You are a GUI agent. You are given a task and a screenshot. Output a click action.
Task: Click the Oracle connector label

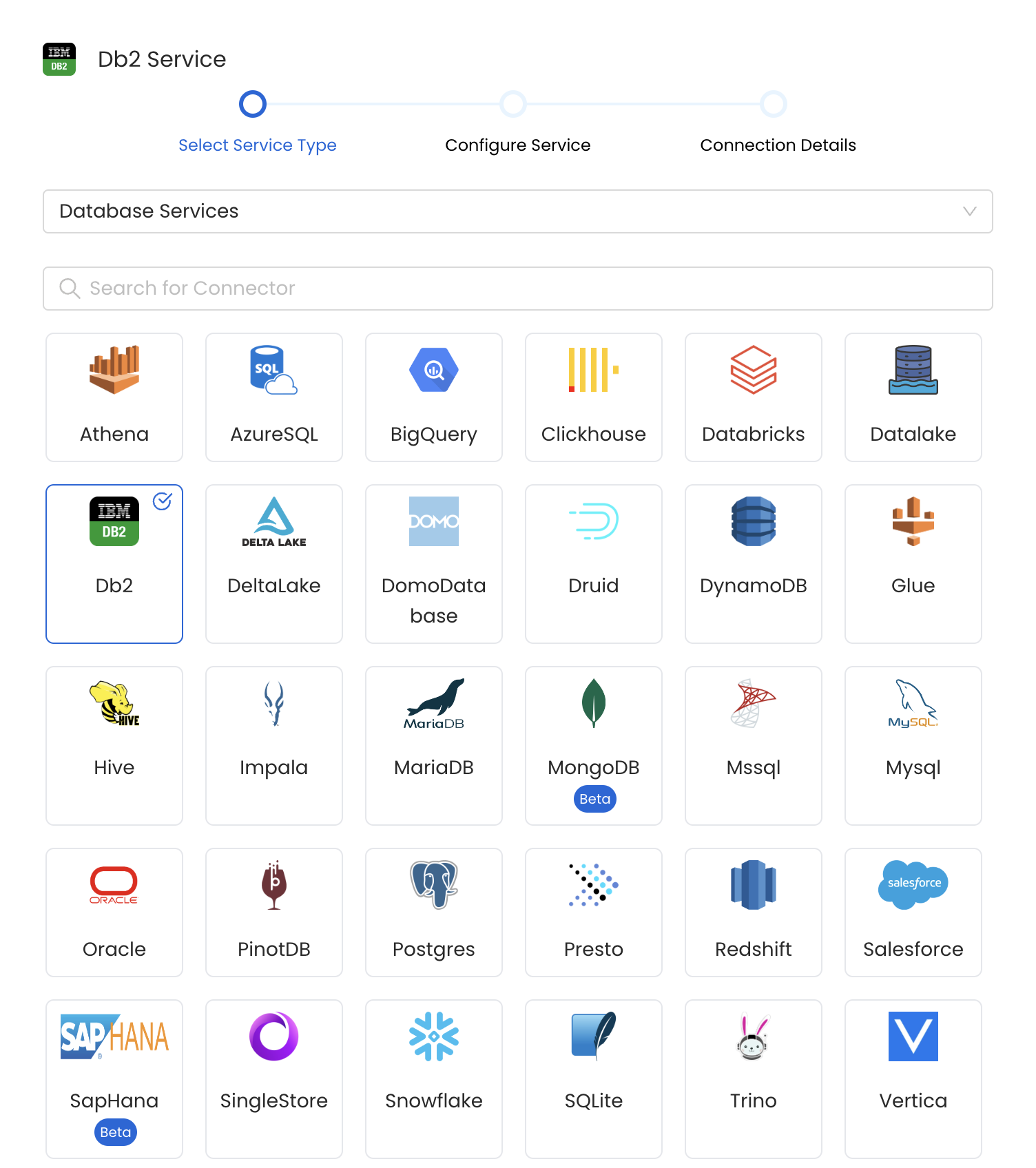pyautogui.click(x=114, y=949)
